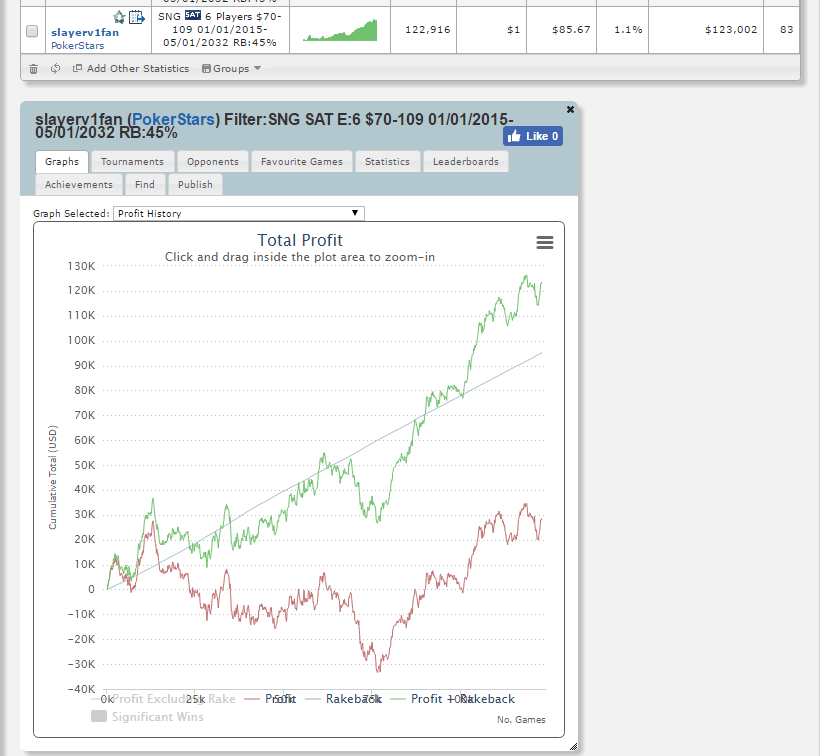Image resolution: width=820 pixels, height=756 pixels.
Task: Open the Graph Selected dropdown
Action: (238, 213)
